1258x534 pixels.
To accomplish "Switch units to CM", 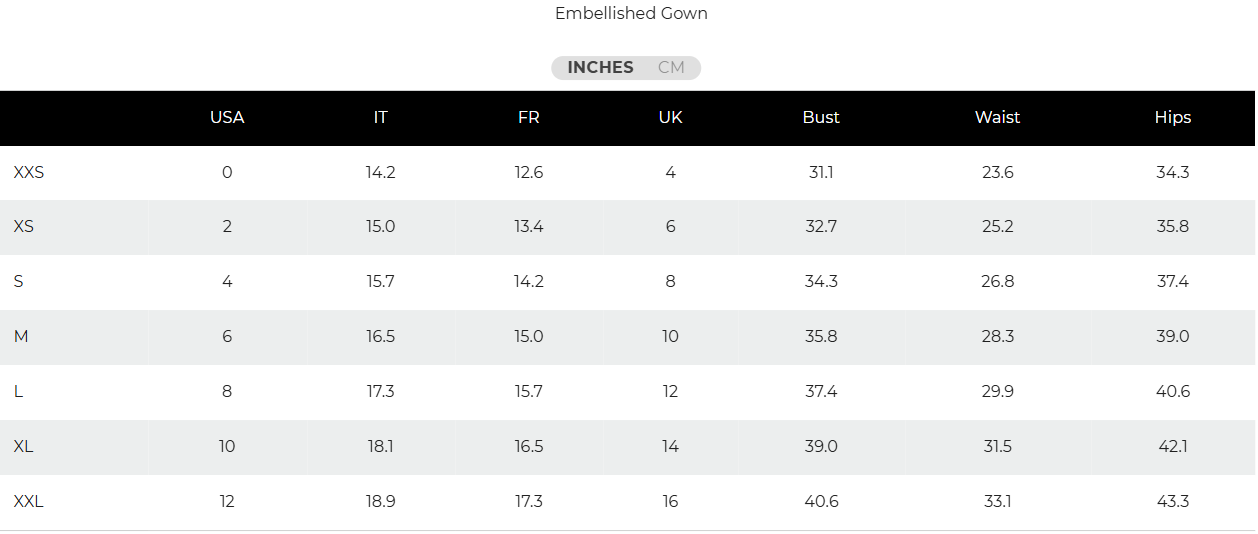I will tap(671, 68).
